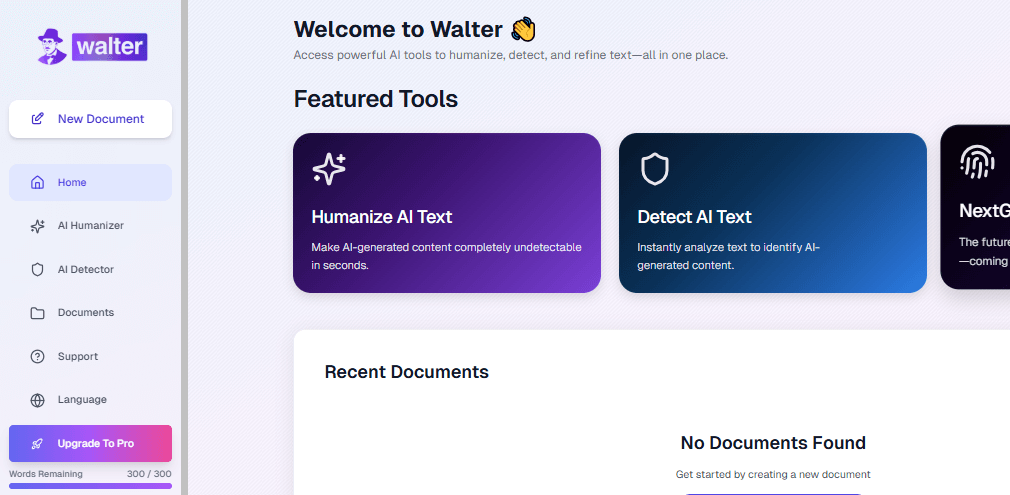The width and height of the screenshot is (1010, 495).
Task: Click 'Access powerful AI tools' subtitle text
Action: pyautogui.click(x=511, y=55)
